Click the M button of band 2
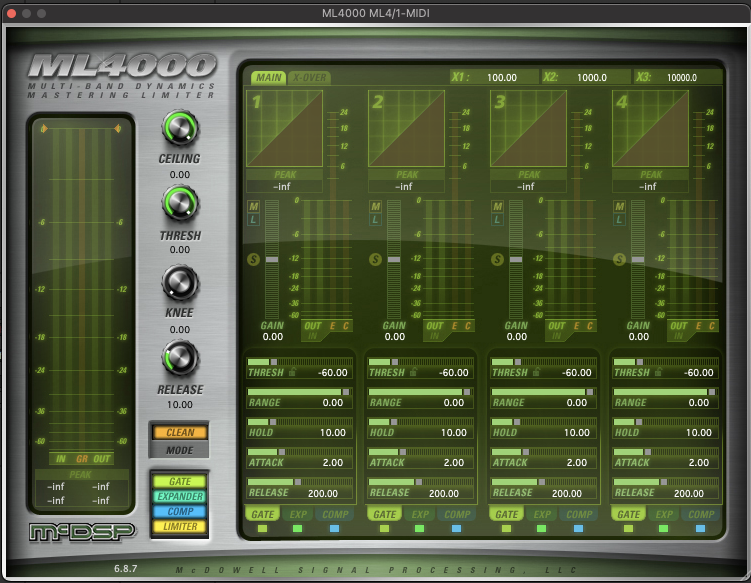Viewport: 751px width, 583px height. pos(376,206)
